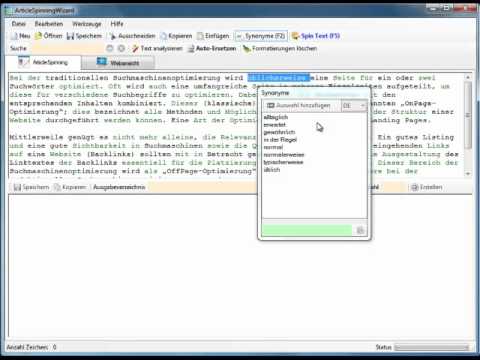480x360 pixels.
Task: Click Kopieren in the output toolbar
Action: (70, 187)
